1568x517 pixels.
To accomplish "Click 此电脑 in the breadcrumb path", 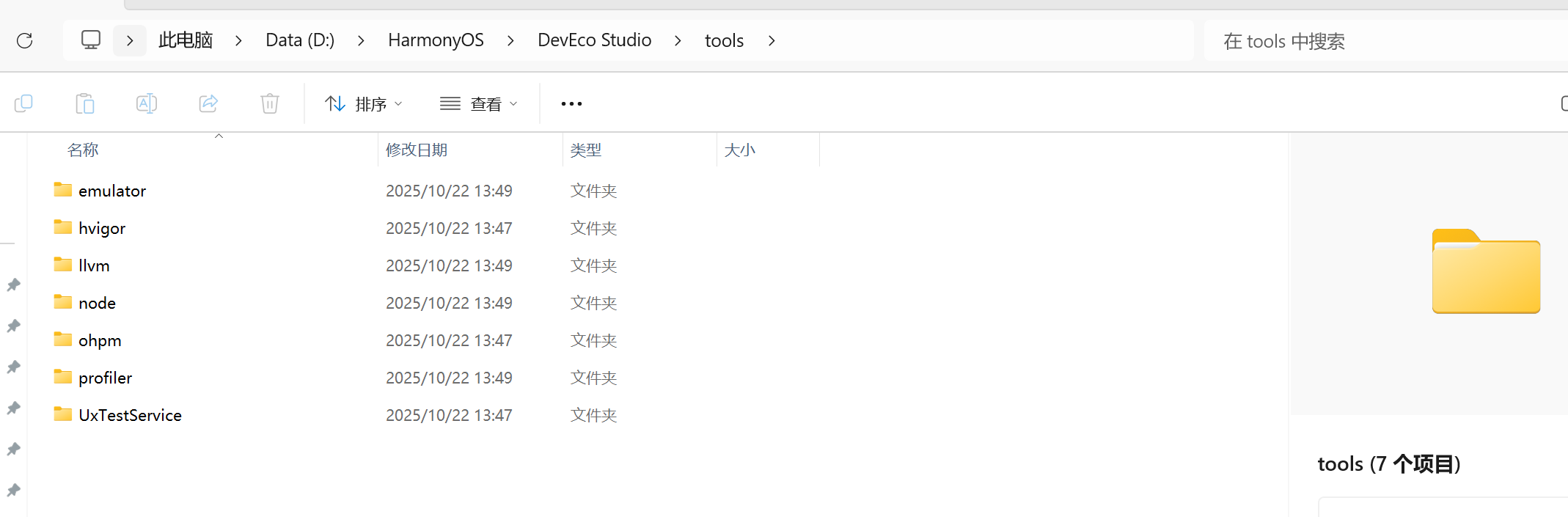I will click(x=185, y=40).
